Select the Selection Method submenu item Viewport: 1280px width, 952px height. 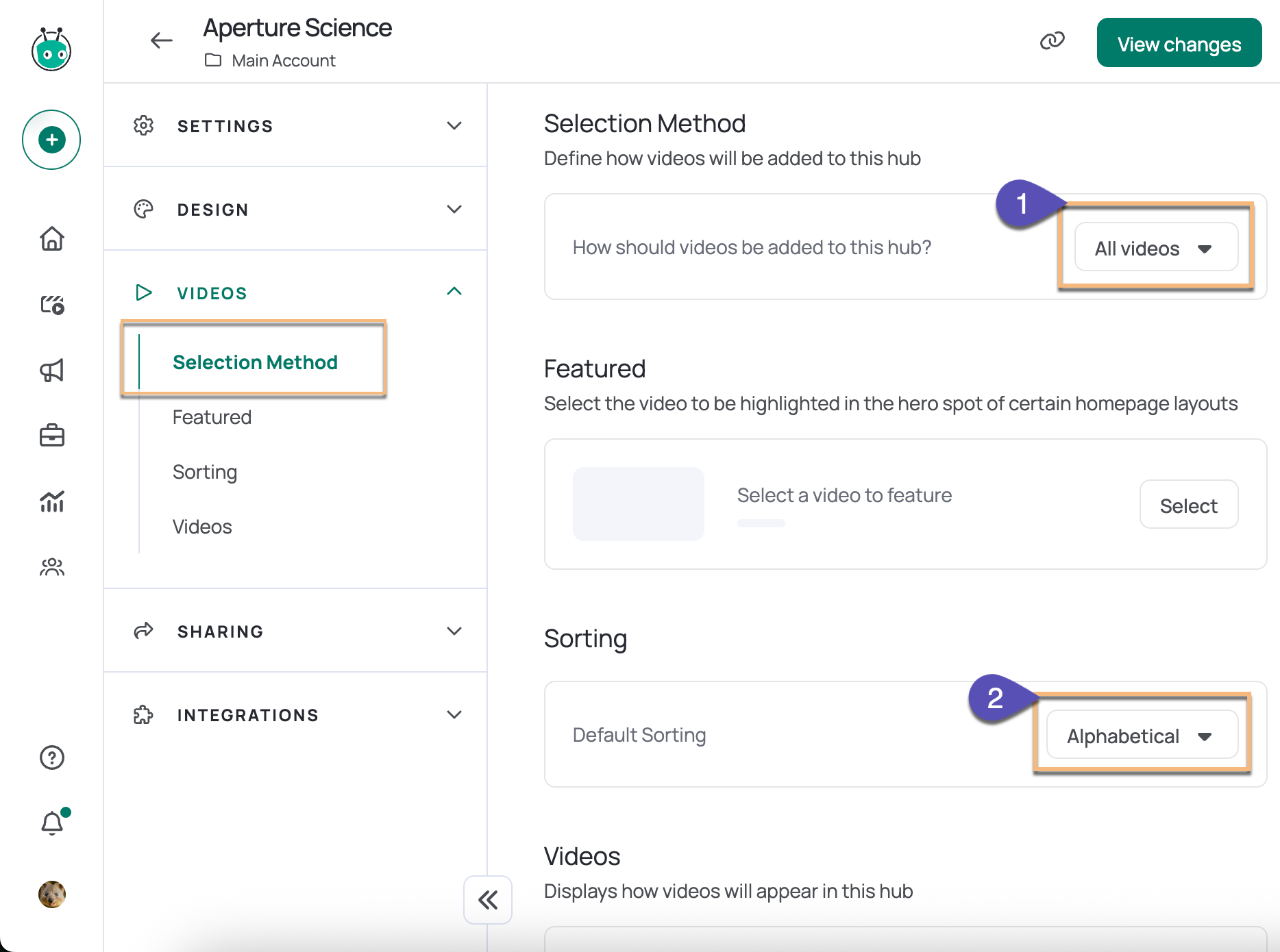coord(255,362)
